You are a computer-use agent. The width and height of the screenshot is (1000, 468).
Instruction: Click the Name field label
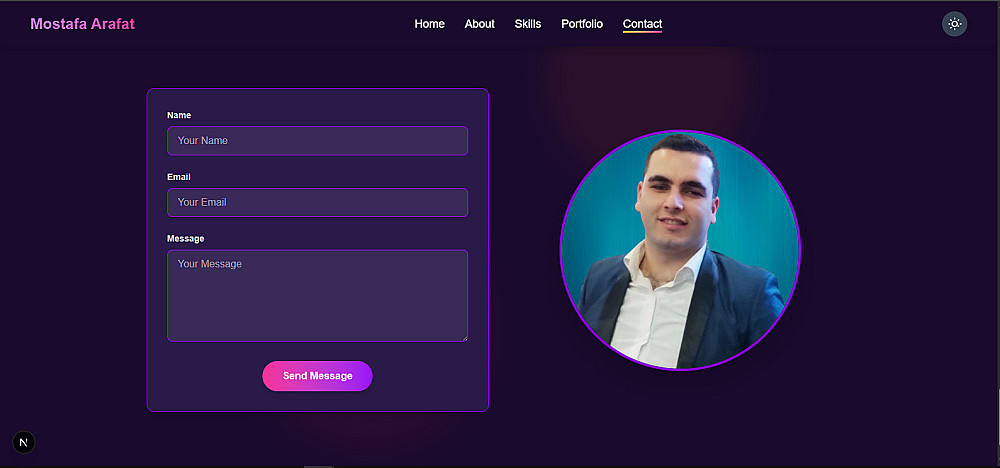click(x=179, y=115)
